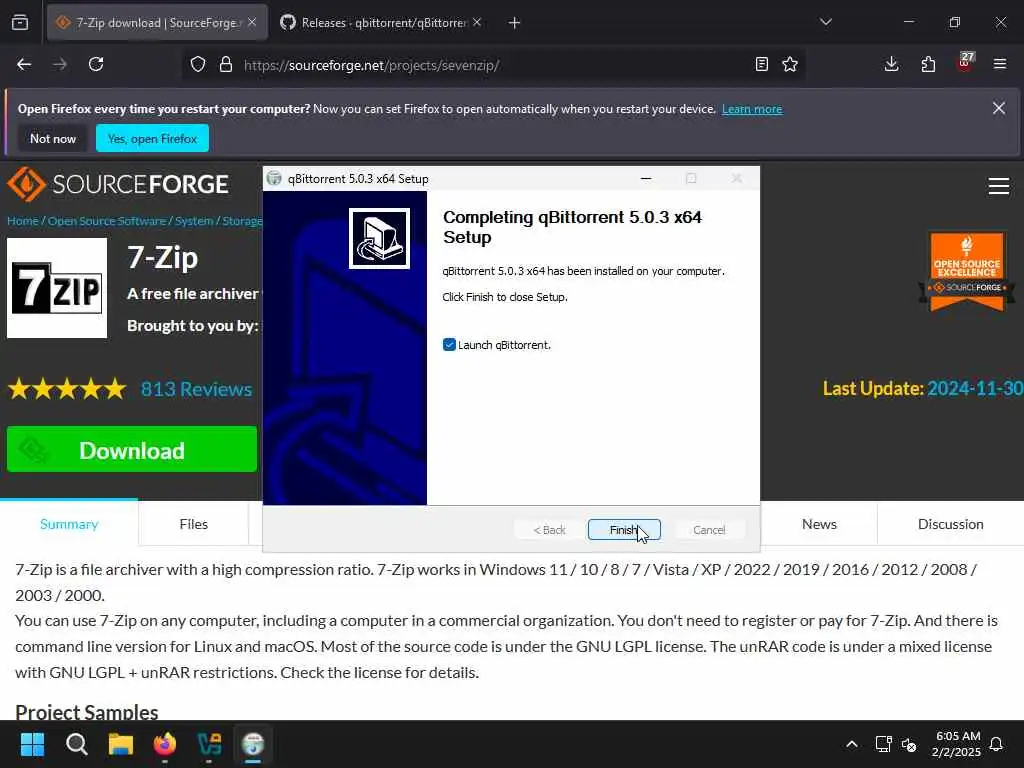Go back using Firefox back arrow
This screenshot has width=1024, height=768.
[24, 64]
